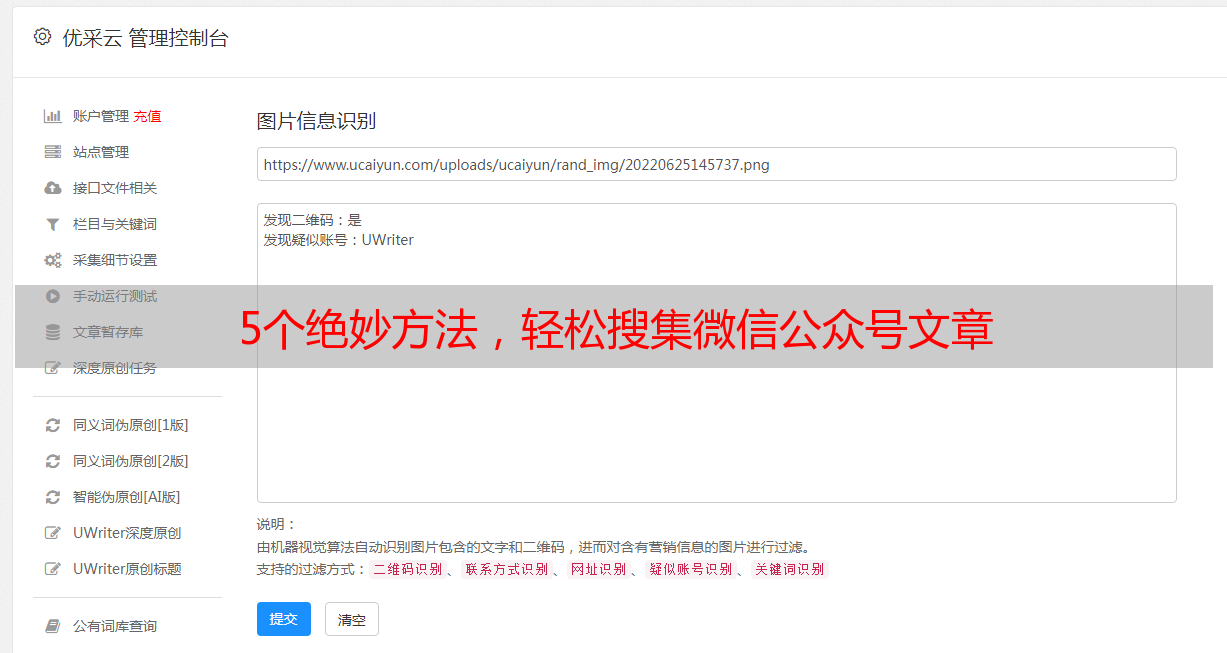This screenshot has width=1227, height=653.
Task: Click the red 充值 link
Action: 147,116
